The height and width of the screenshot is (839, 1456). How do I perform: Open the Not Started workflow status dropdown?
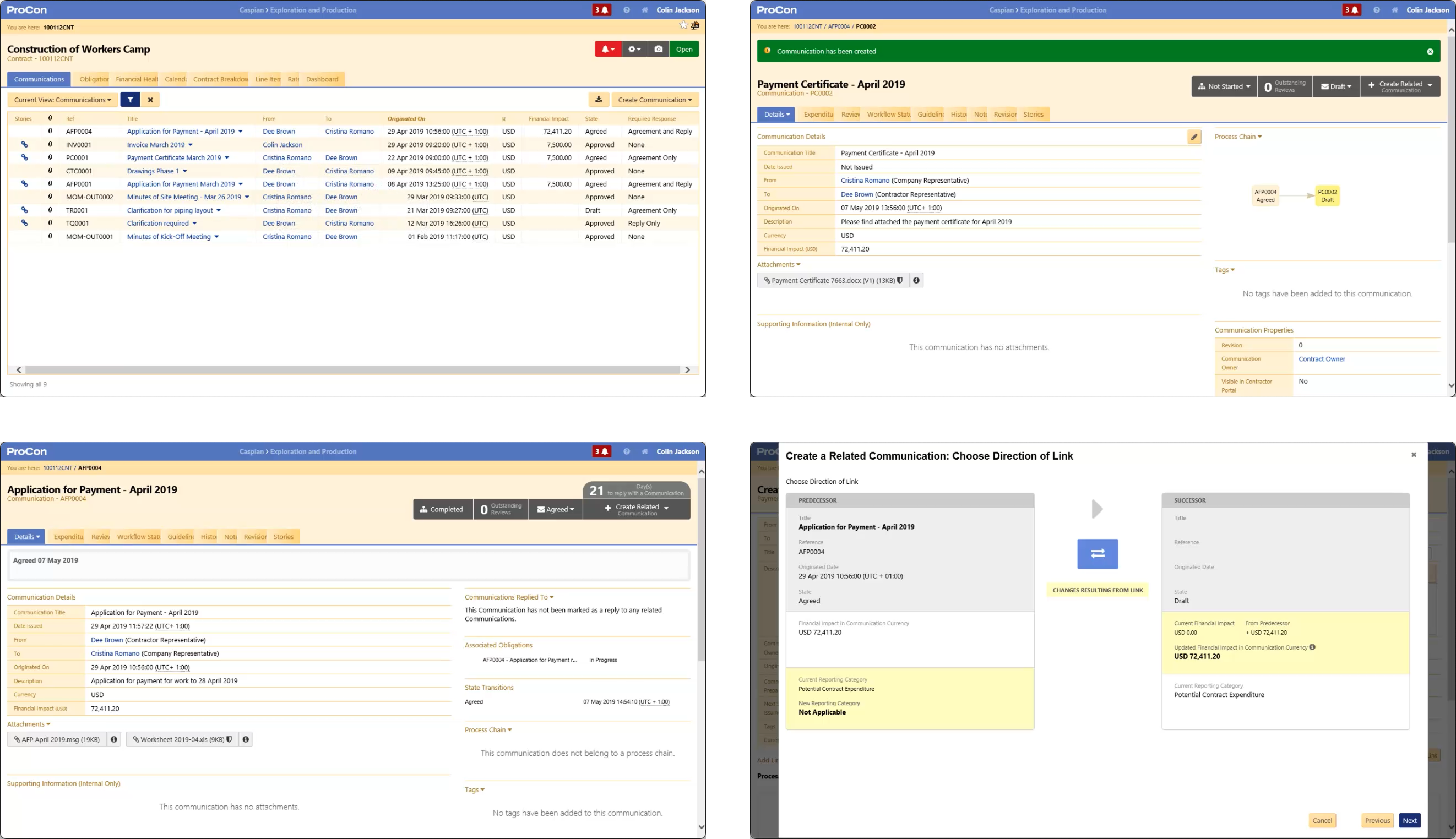click(1224, 86)
